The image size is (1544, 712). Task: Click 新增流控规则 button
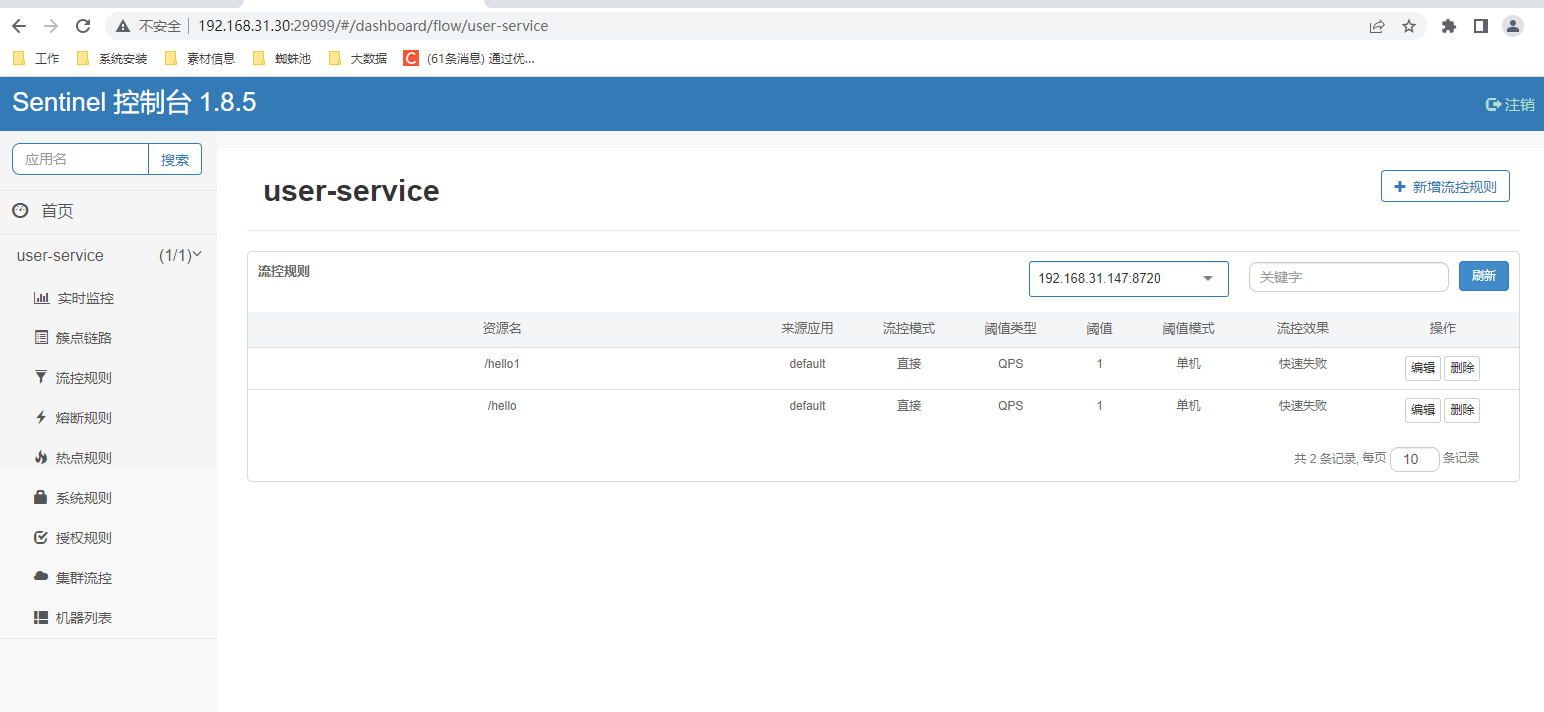(x=1445, y=186)
